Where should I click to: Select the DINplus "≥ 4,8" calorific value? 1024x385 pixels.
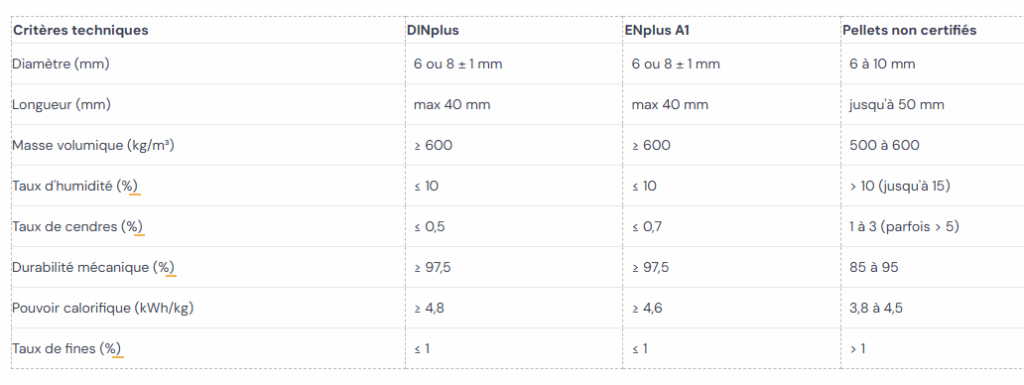(x=429, y=308)
